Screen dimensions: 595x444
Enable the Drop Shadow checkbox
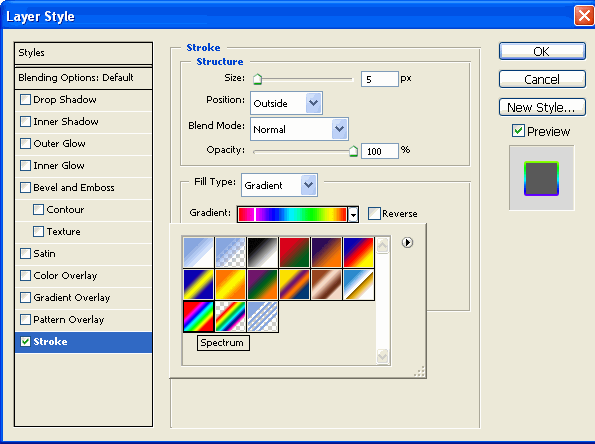pos(25,100)
